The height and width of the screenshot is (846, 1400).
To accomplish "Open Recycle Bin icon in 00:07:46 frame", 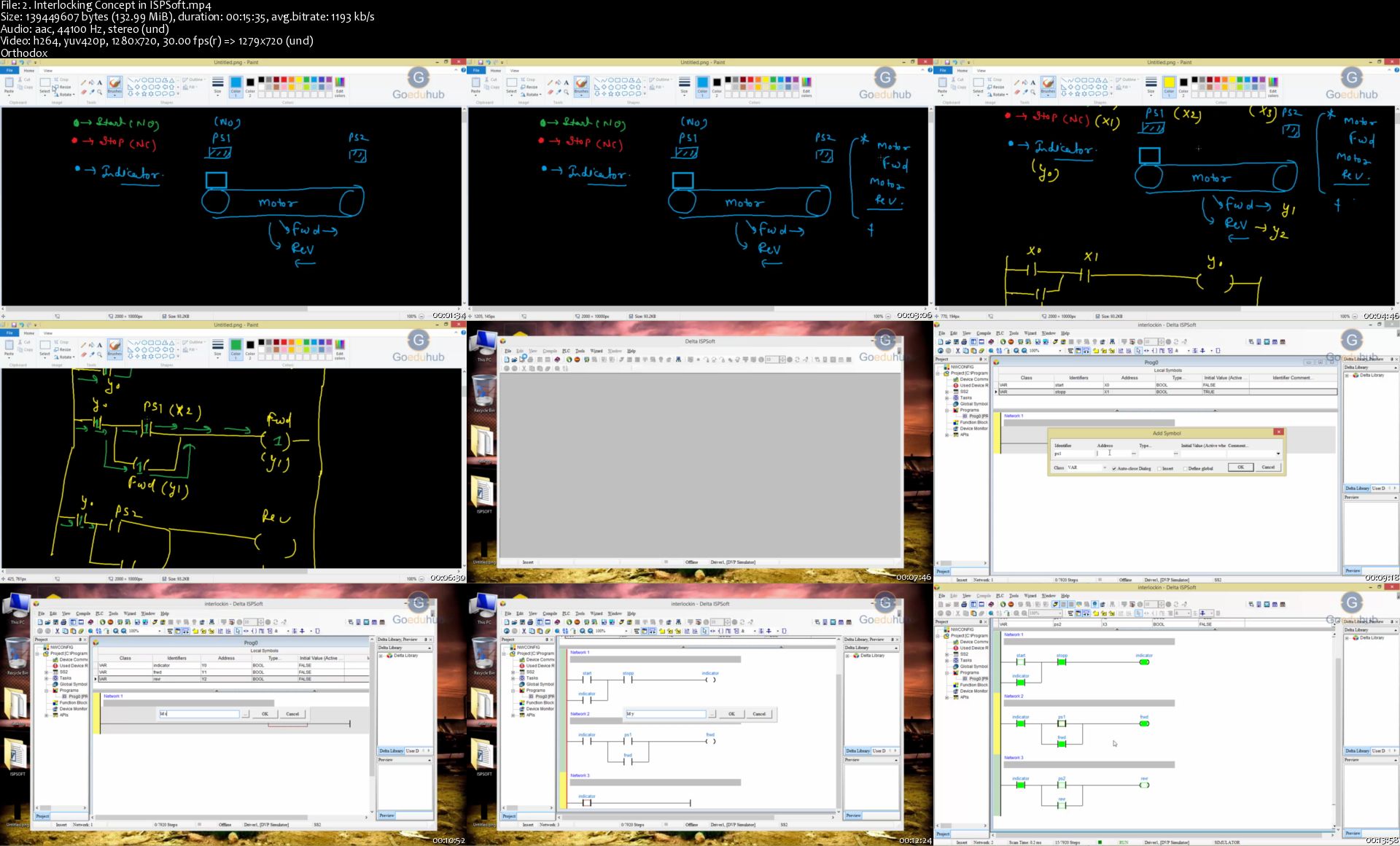I will (483, 394).
